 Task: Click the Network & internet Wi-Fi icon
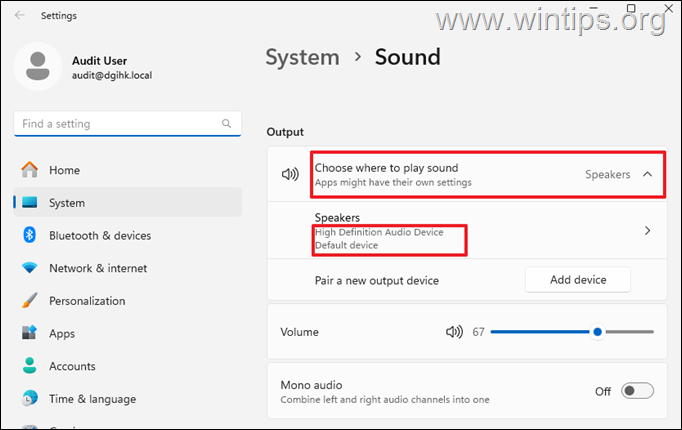pos(29,268)
